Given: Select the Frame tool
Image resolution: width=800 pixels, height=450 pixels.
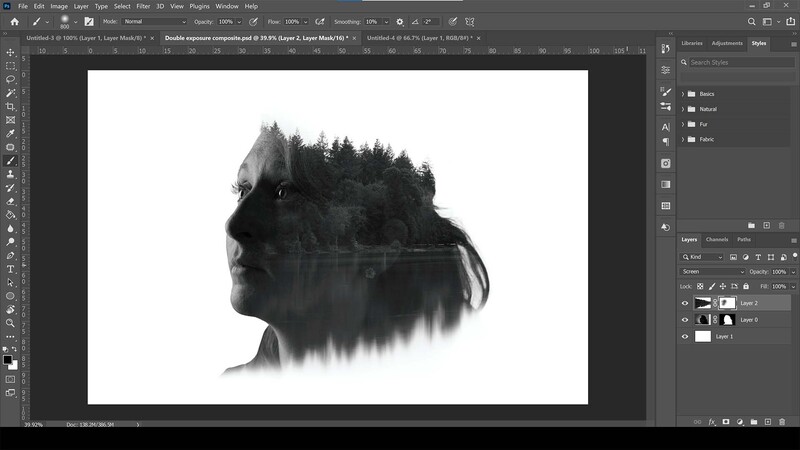Looking at the screenshot, I should [x=10, y=120].
